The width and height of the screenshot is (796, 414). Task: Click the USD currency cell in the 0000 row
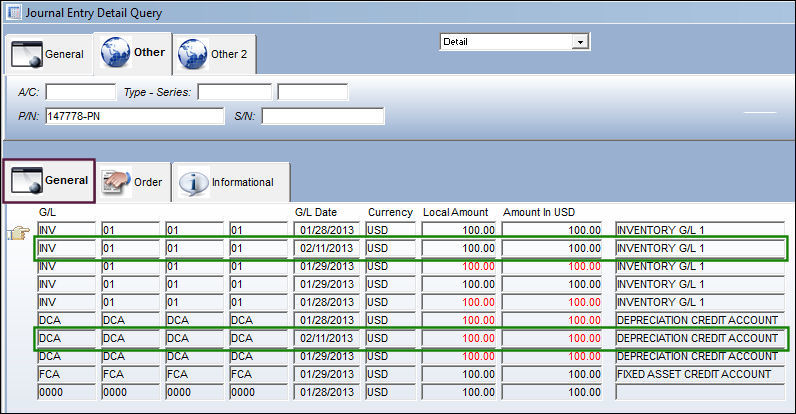coord(390,392)
